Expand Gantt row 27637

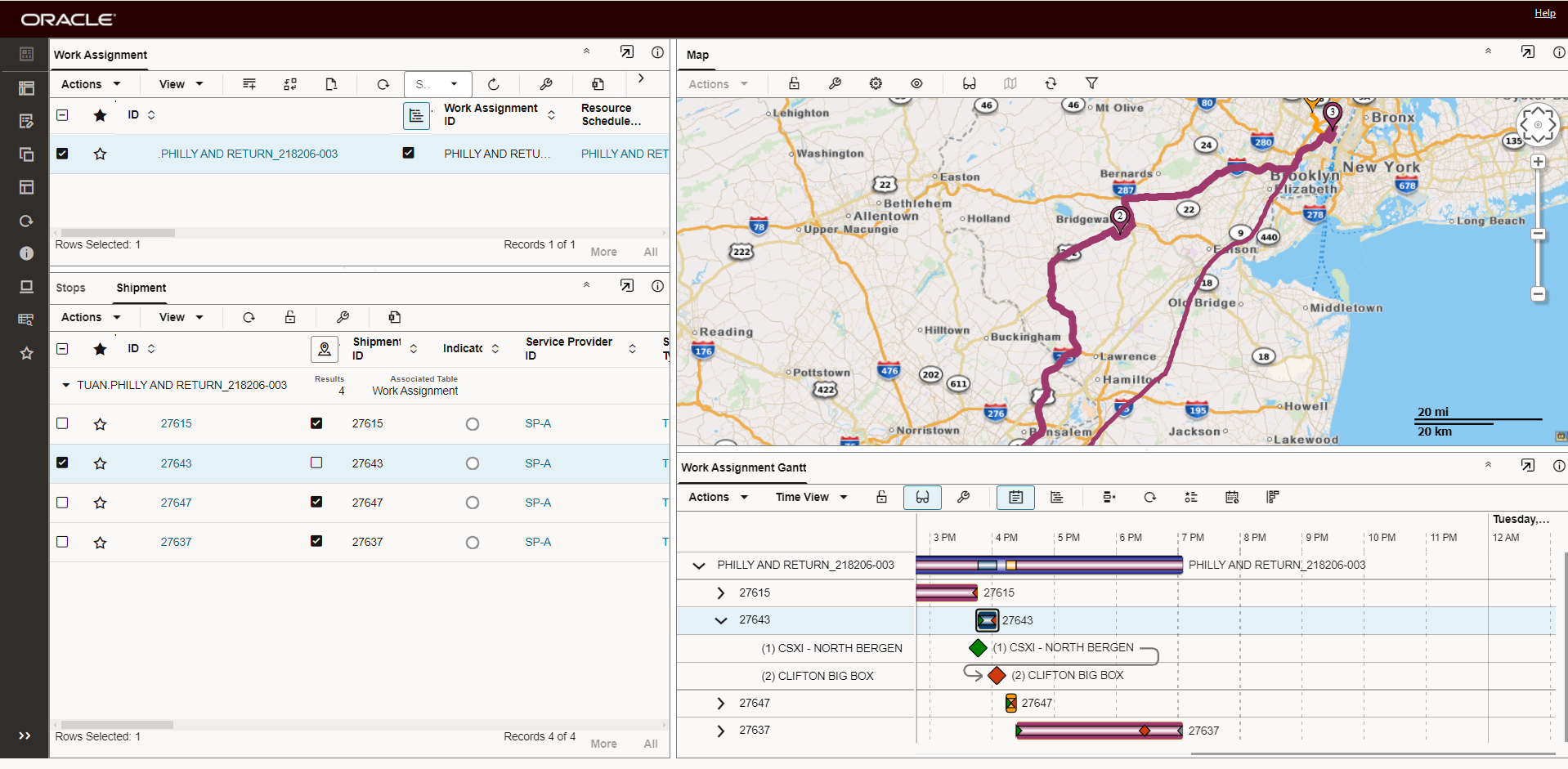[x=720, y=731]
